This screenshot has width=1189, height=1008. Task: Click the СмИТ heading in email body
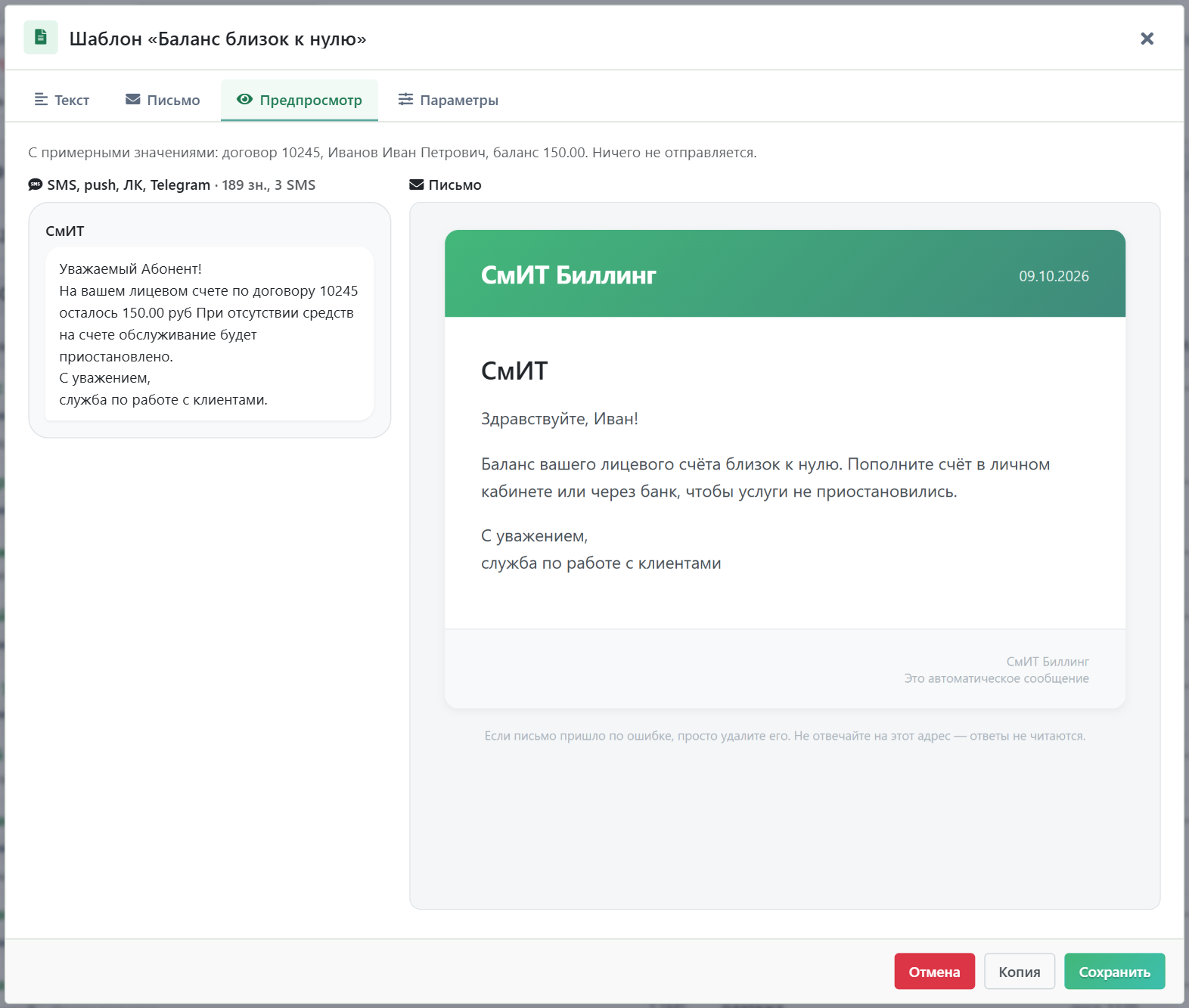click(514, 371)
